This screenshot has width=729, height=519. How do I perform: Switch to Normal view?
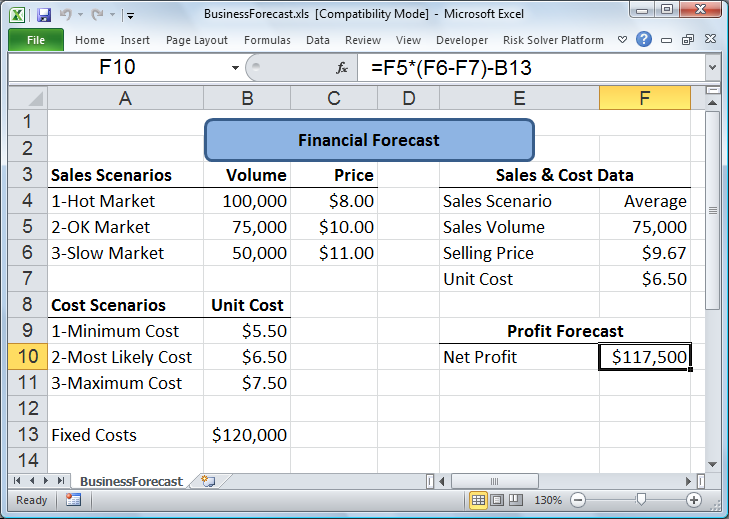(478, 499)
